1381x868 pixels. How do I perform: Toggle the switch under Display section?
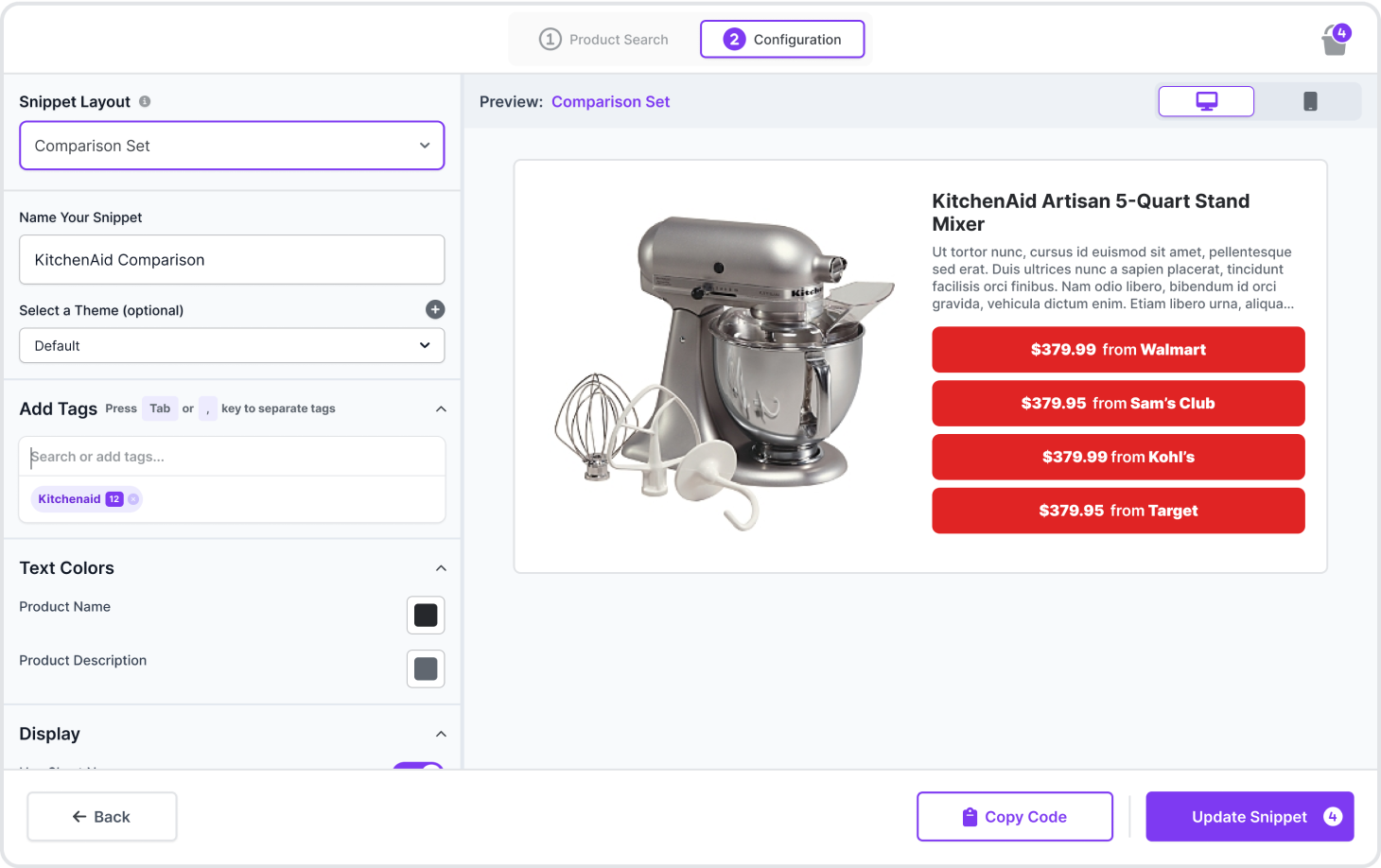[x=418, y=767]
